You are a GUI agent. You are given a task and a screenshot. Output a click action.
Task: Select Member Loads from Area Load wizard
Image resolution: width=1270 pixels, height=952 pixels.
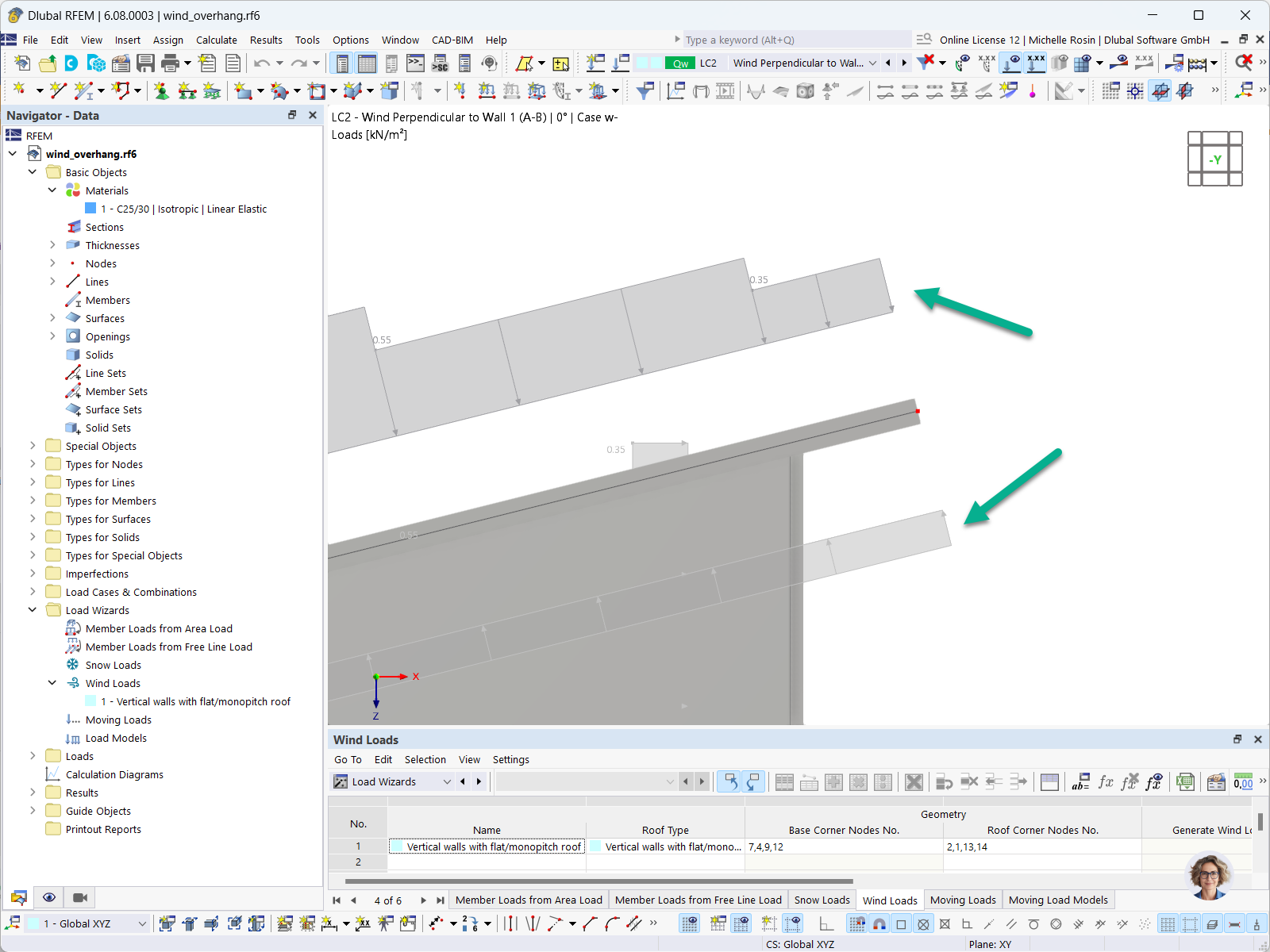[x=159, y=628]
